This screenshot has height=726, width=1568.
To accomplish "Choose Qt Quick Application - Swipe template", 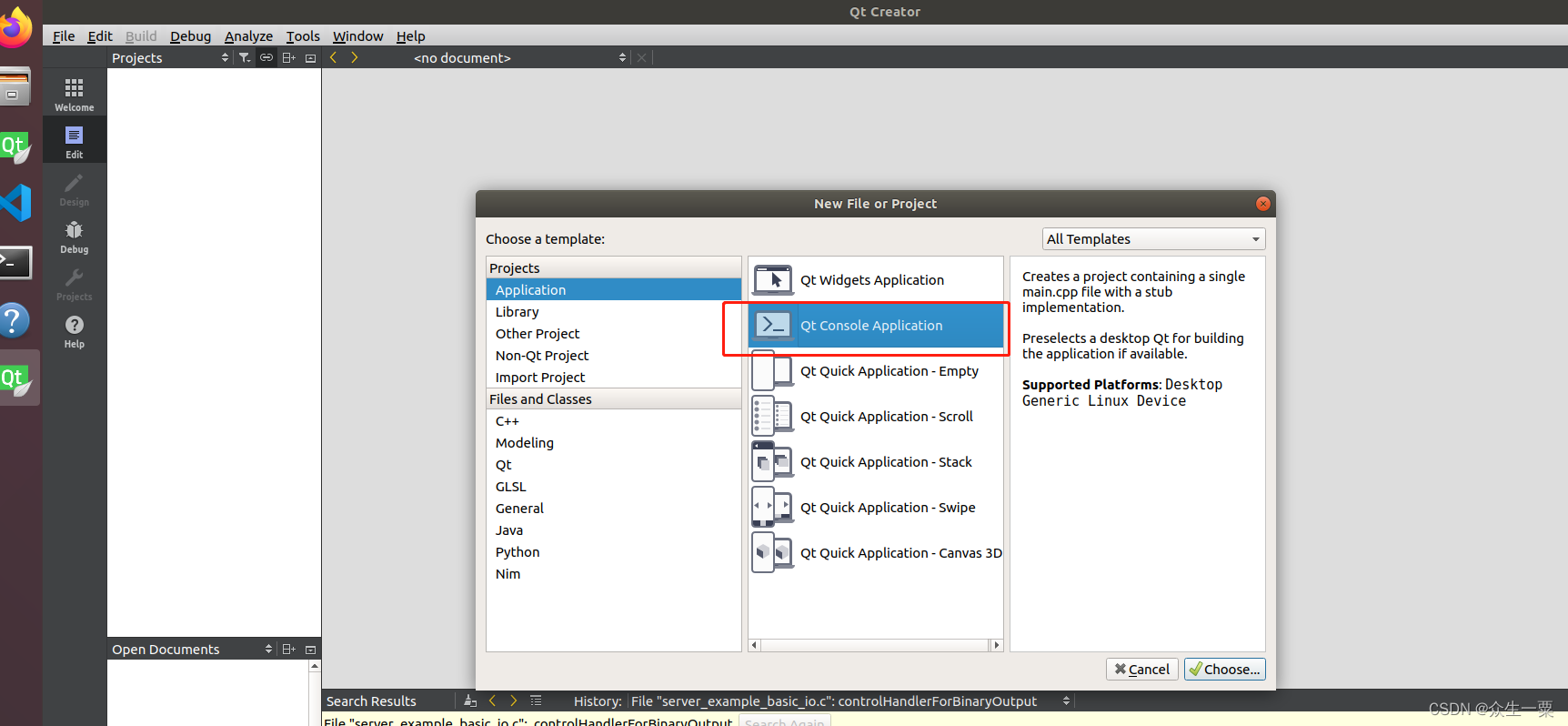I will [x=876, y=508].
